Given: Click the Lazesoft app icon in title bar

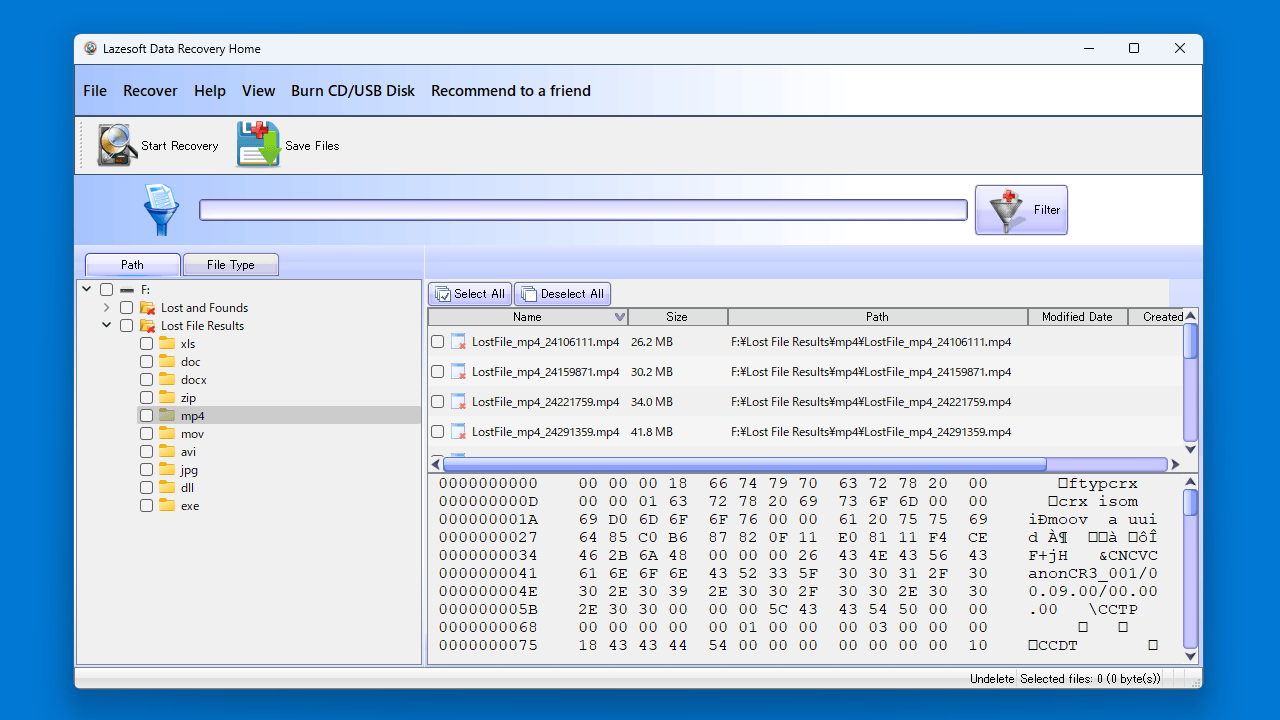Looking at the screenshot, I should (91, 48).
